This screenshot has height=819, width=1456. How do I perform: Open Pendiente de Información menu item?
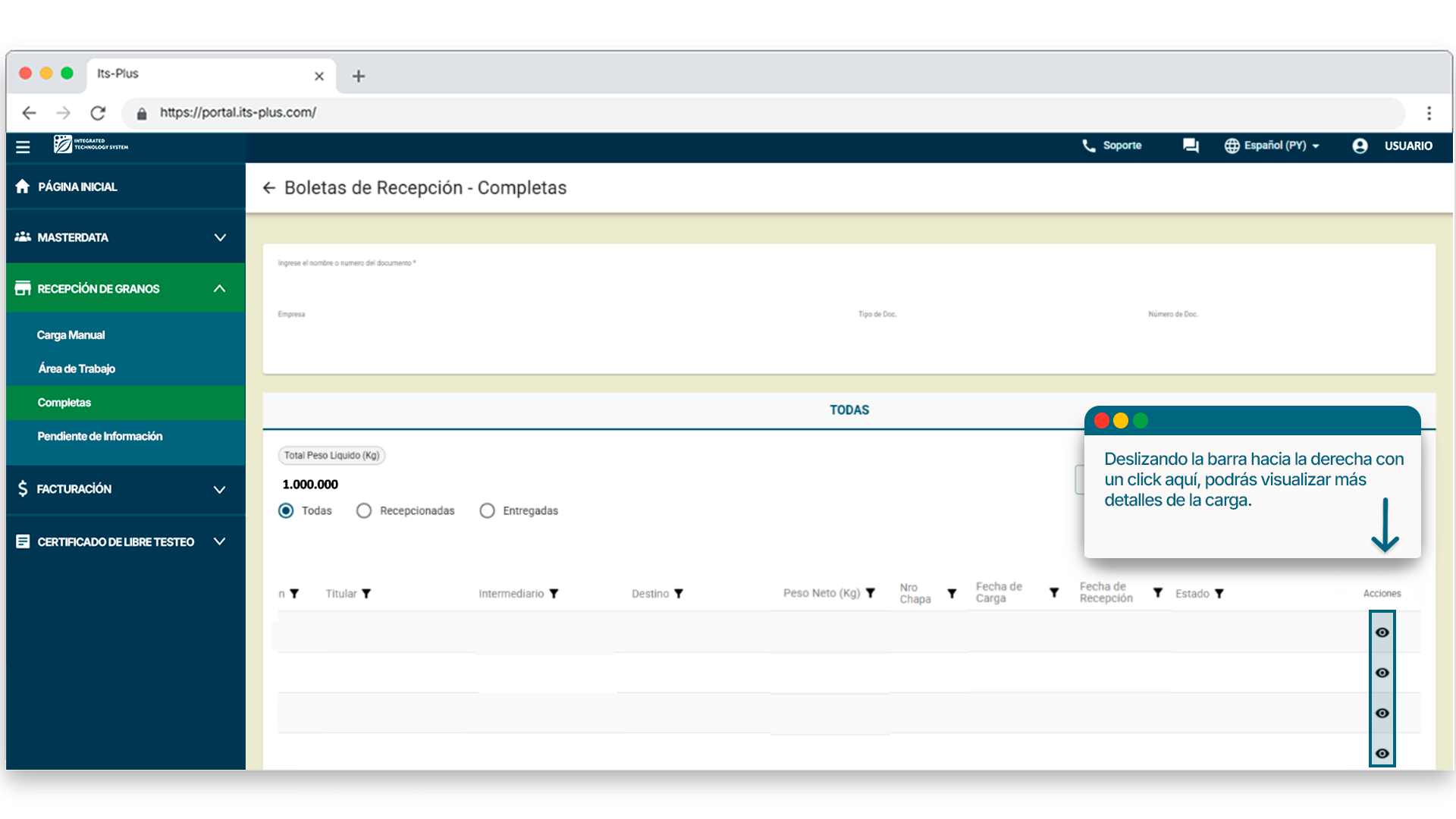click(99, 436)
